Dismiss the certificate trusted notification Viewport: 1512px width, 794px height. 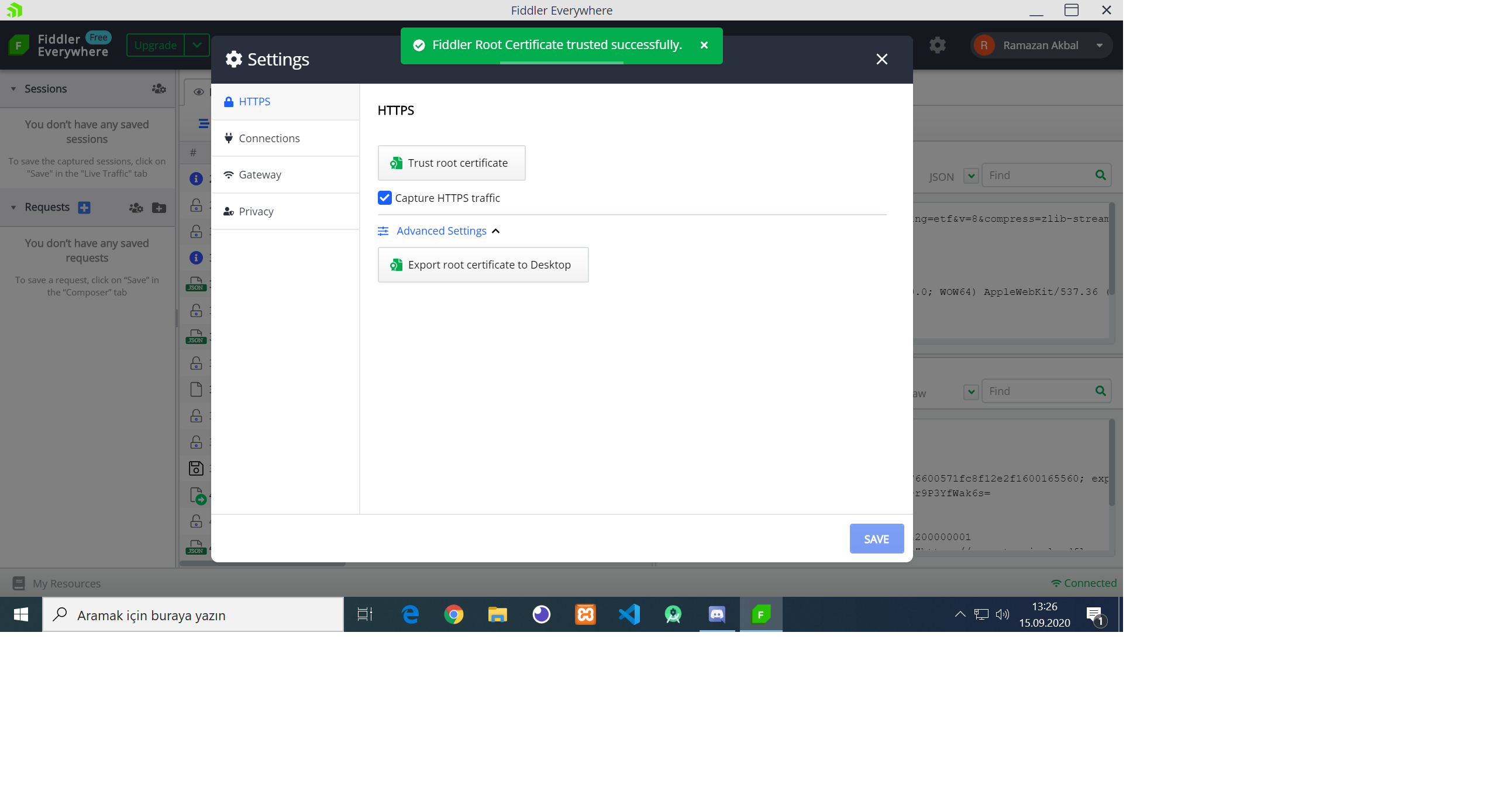click(x=704, y=45)
